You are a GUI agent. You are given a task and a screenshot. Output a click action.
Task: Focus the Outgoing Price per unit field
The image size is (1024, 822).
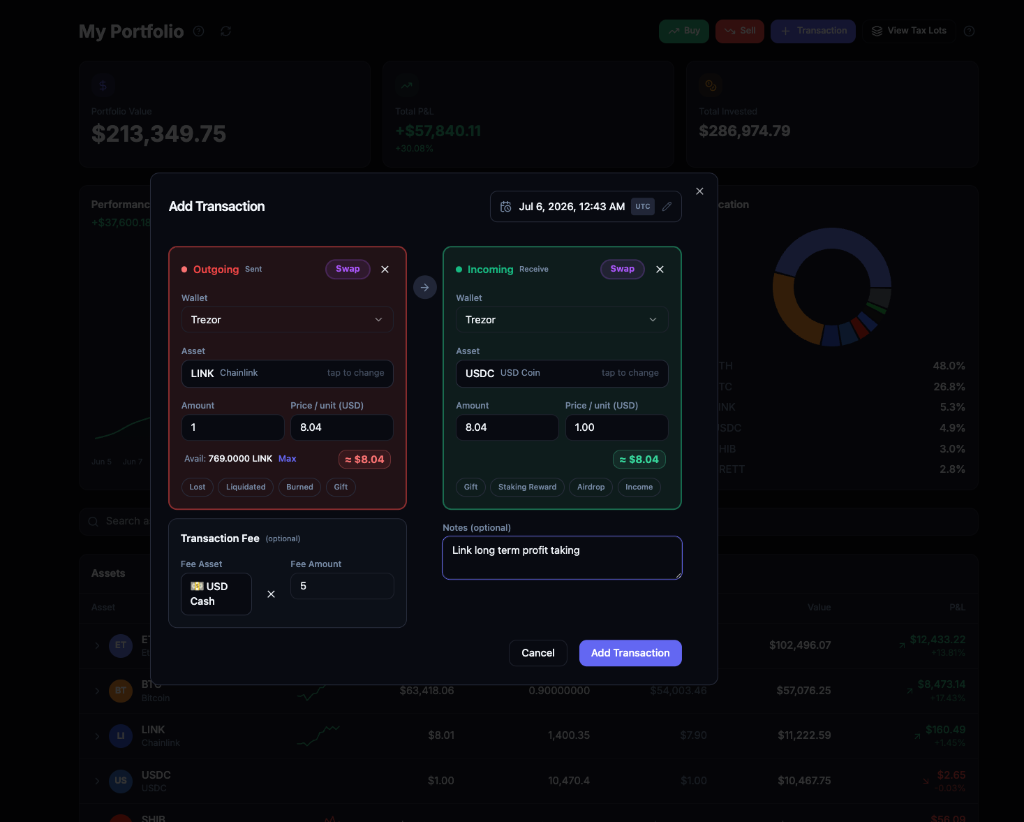(342, 427)
